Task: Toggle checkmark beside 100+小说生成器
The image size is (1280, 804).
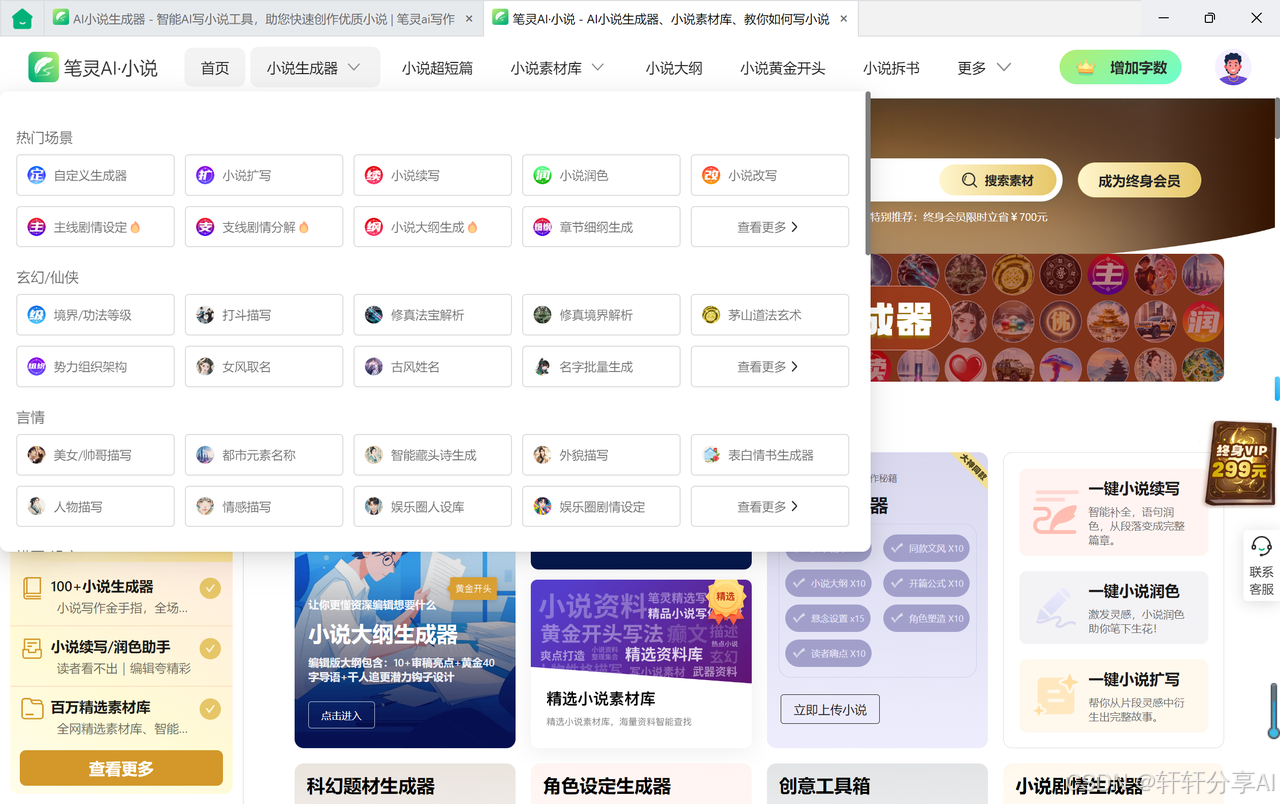Action: tap(210, 587)
